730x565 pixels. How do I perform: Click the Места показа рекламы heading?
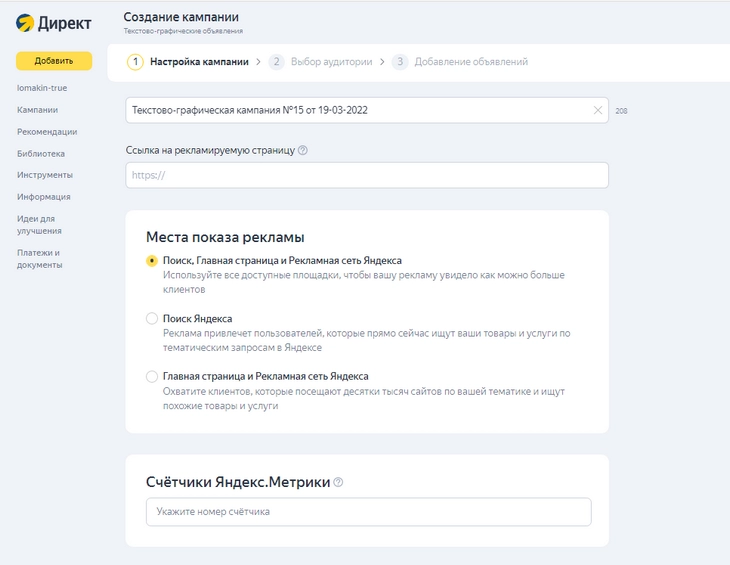click(x=225, y=237)
